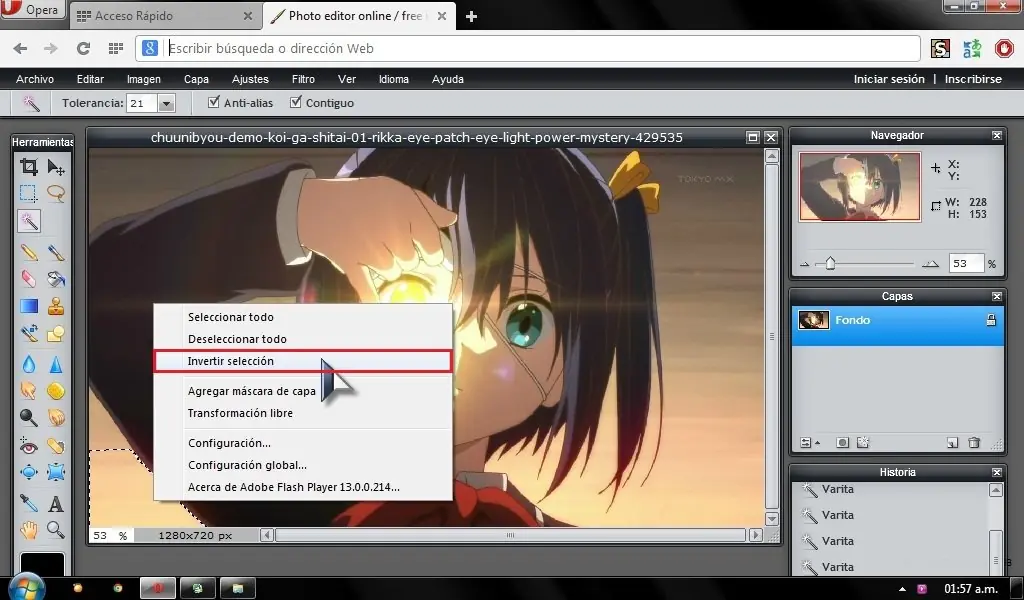Image resolution: width=1024 pixels, height=600 pixels.
Task: Open the Capa menu
Action: 196,79
